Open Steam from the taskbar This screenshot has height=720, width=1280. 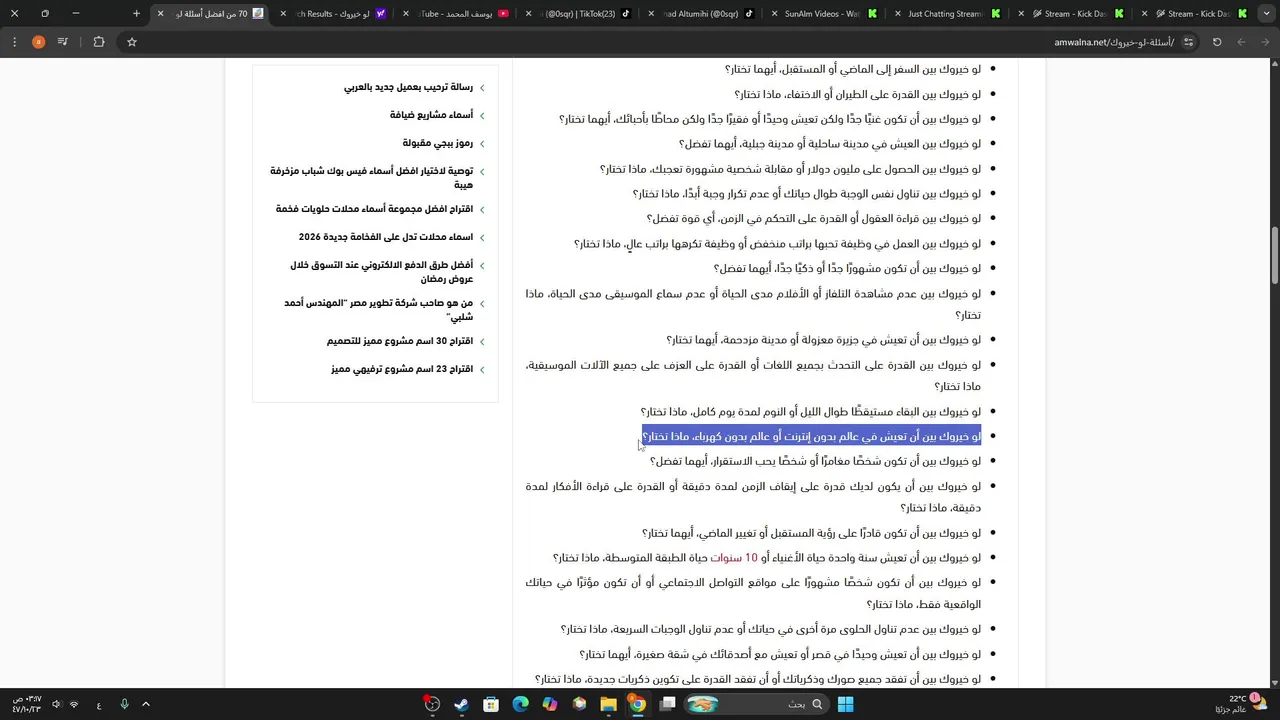461,704
